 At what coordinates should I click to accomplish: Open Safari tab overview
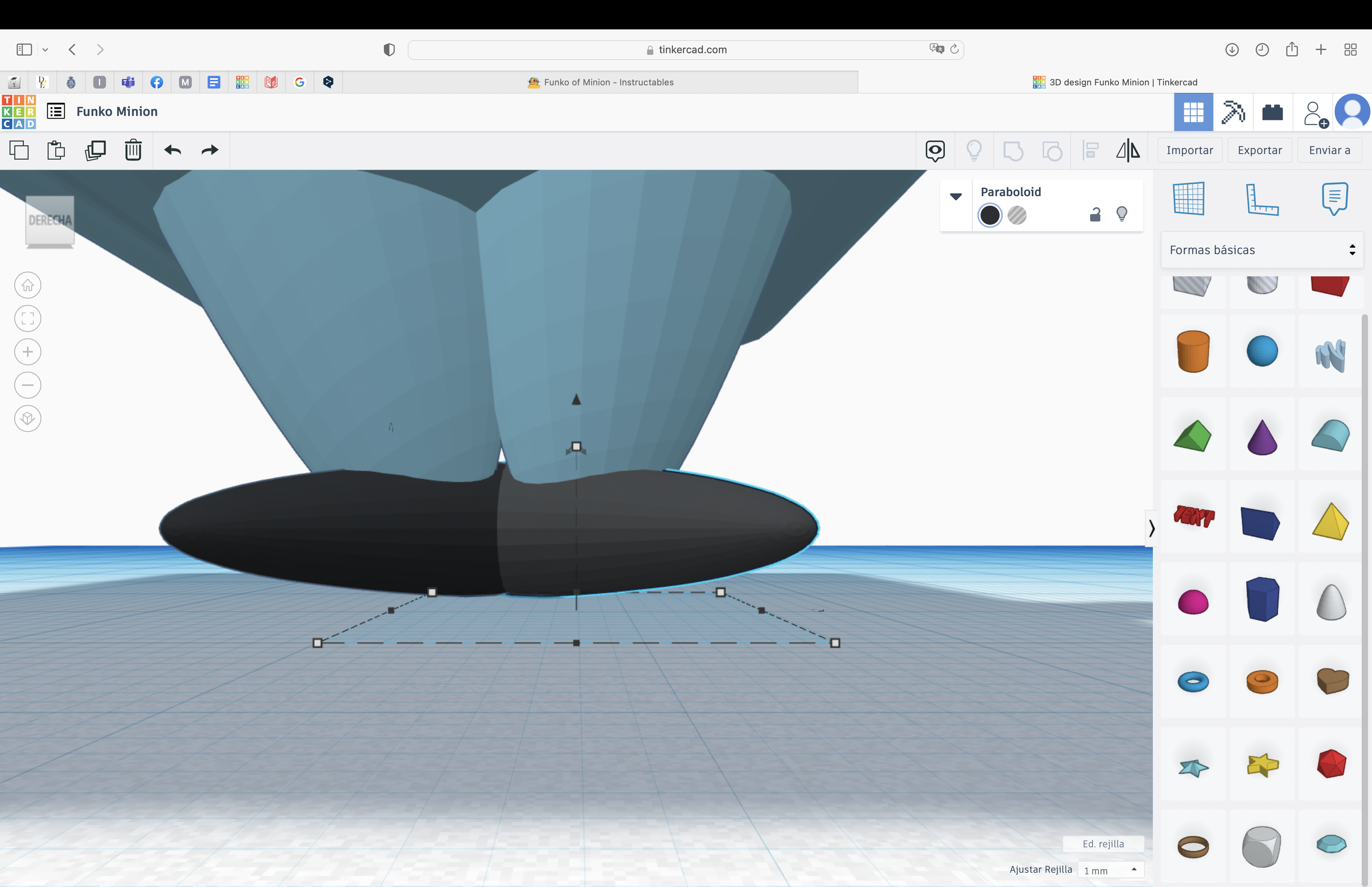(1350, 50)
